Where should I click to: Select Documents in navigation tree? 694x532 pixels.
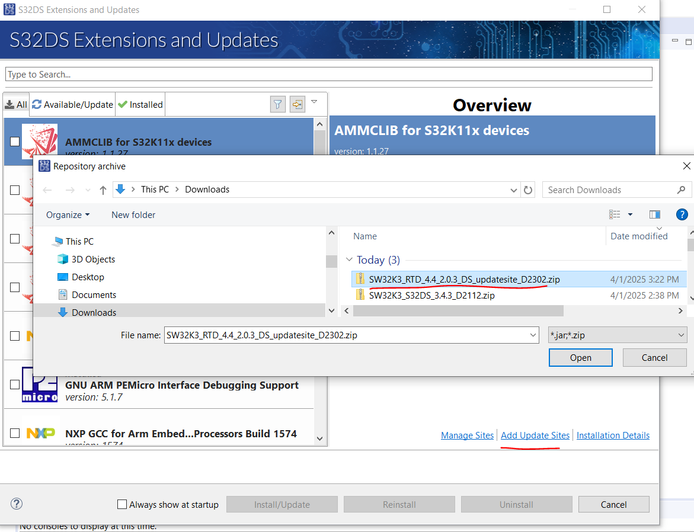pyautogui.click(x=93, y=294)
